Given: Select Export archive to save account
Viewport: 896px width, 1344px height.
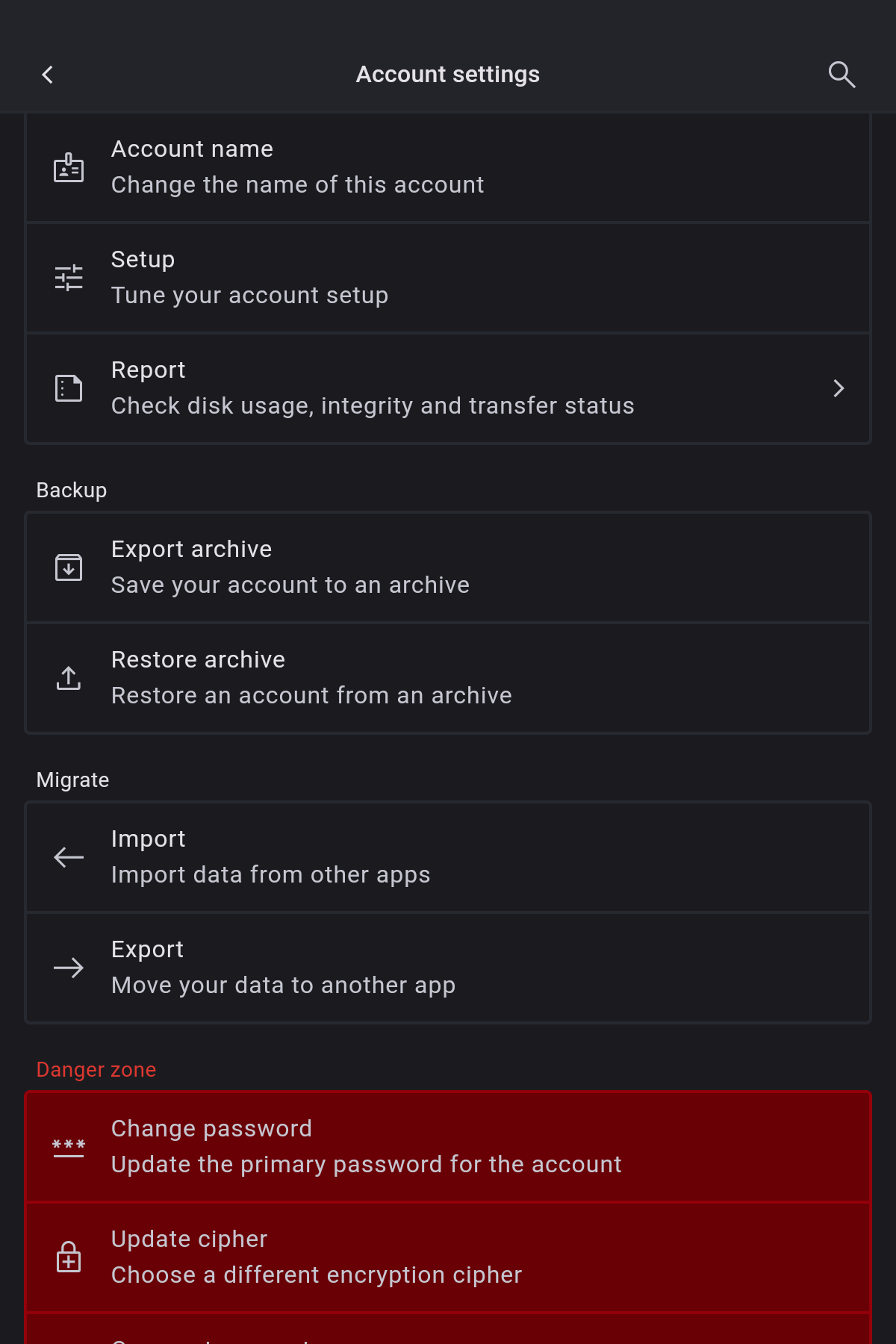Looking at the screenshot, I should pyautogui.click(x=448, y=567).
